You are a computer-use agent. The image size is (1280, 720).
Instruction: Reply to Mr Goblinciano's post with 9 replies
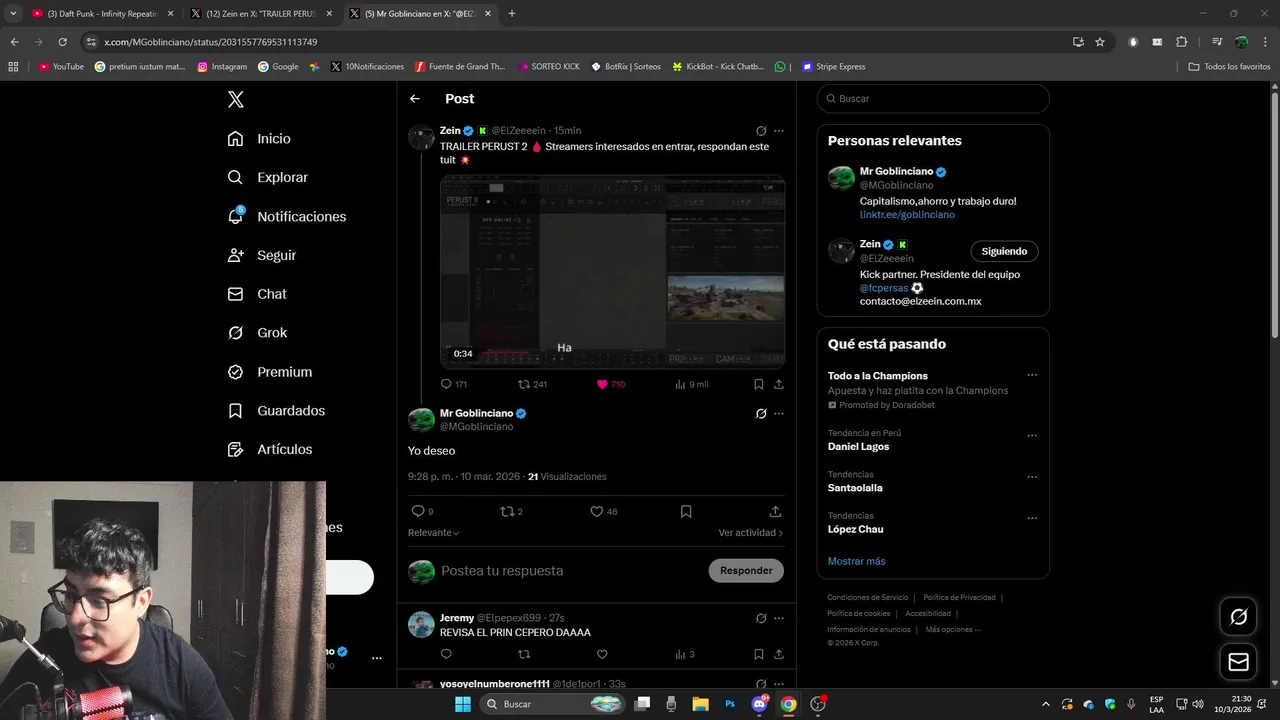tap(422, 511)
